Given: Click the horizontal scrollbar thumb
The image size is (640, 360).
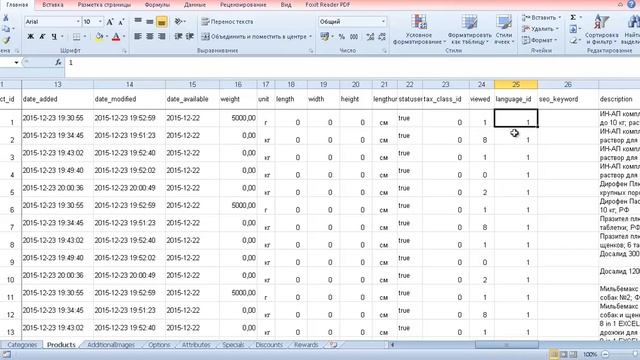Looking at the screenshot, I should [507, 345].
